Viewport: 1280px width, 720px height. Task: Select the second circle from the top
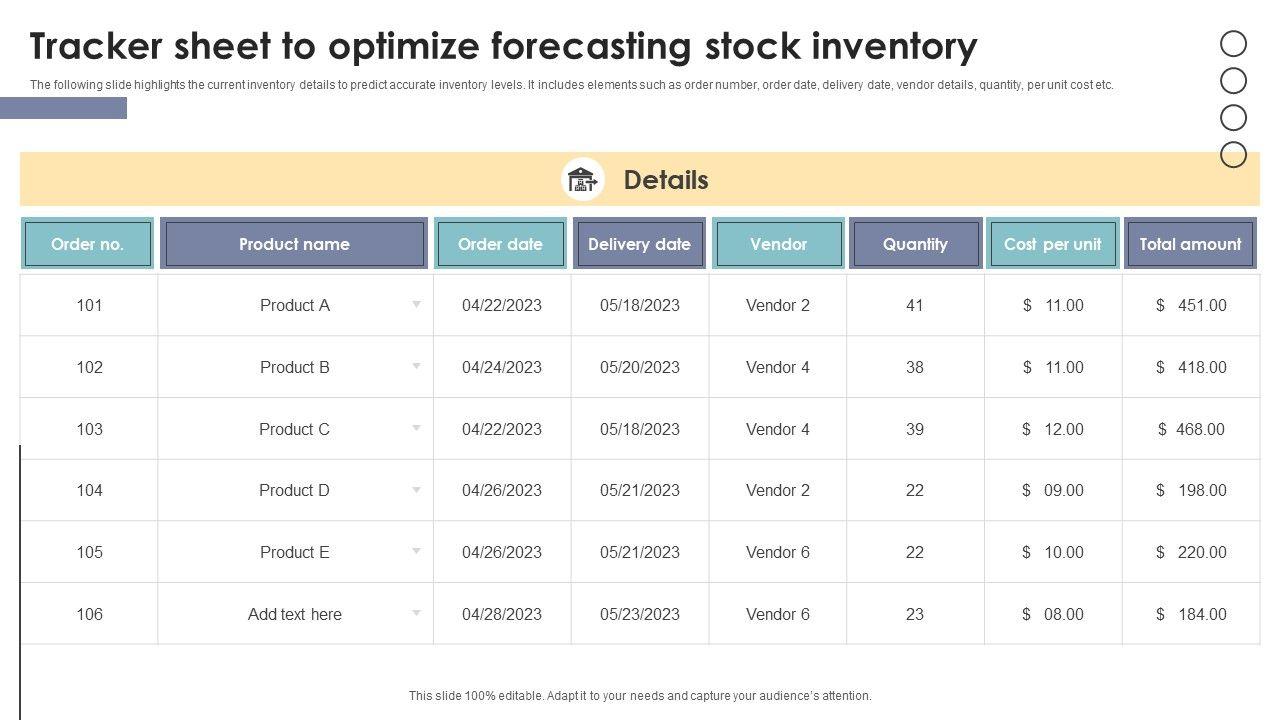coord(1233,80)
